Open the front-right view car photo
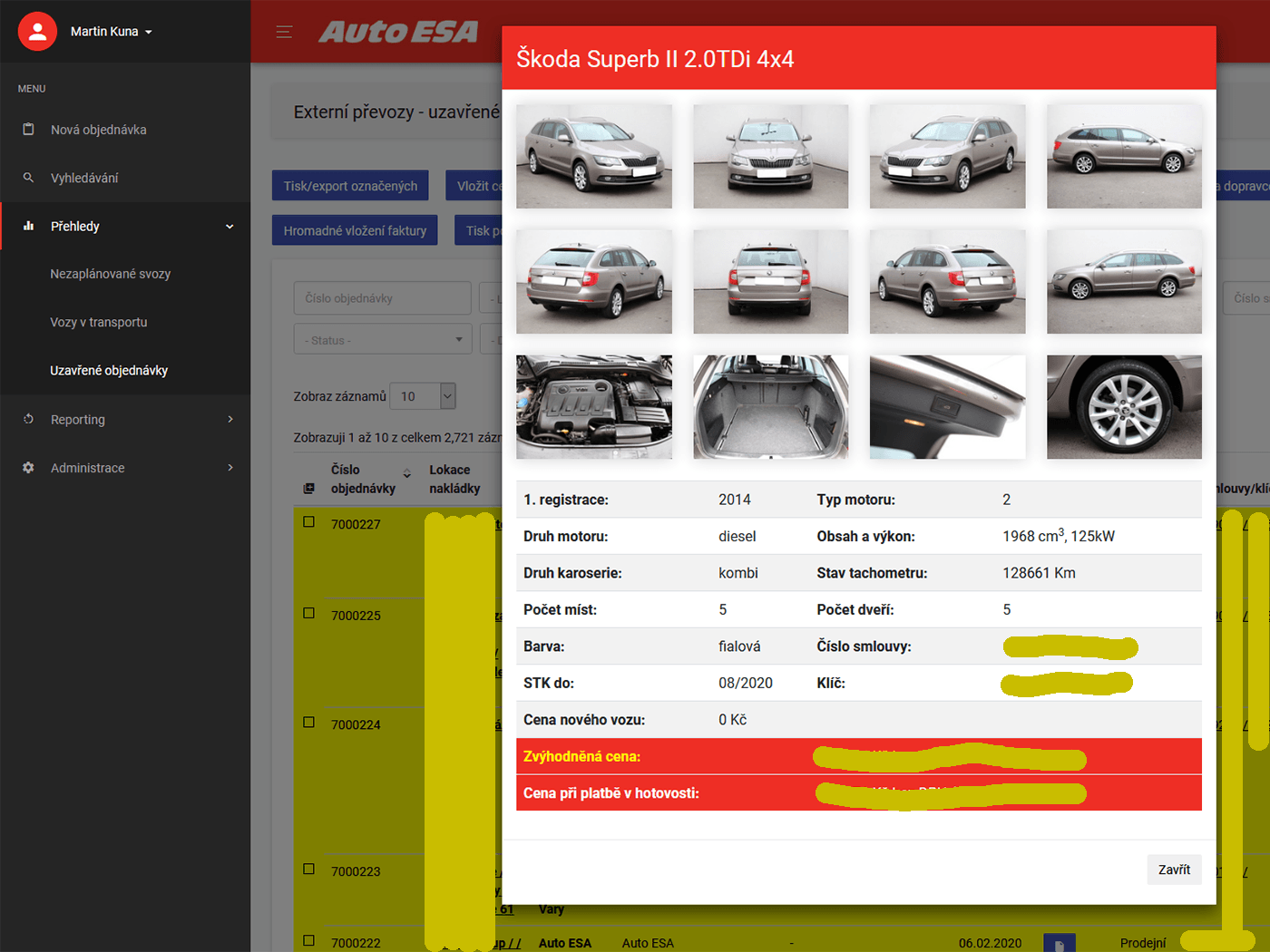Image resolution: width=1270 pixels, height=952 pixels. [x=948, y=156]
